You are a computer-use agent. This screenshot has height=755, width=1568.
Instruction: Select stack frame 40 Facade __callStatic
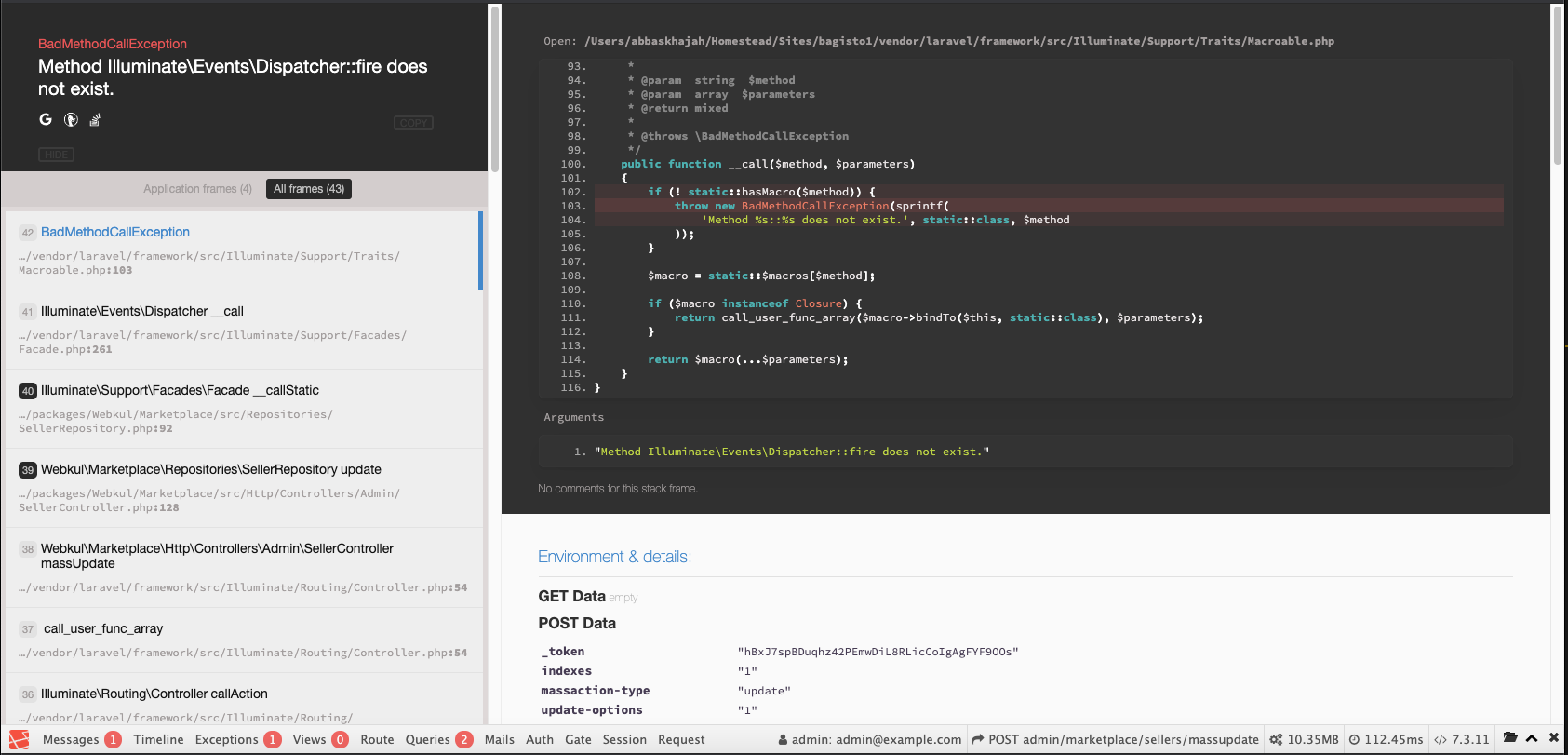click(x=242, y=409)
